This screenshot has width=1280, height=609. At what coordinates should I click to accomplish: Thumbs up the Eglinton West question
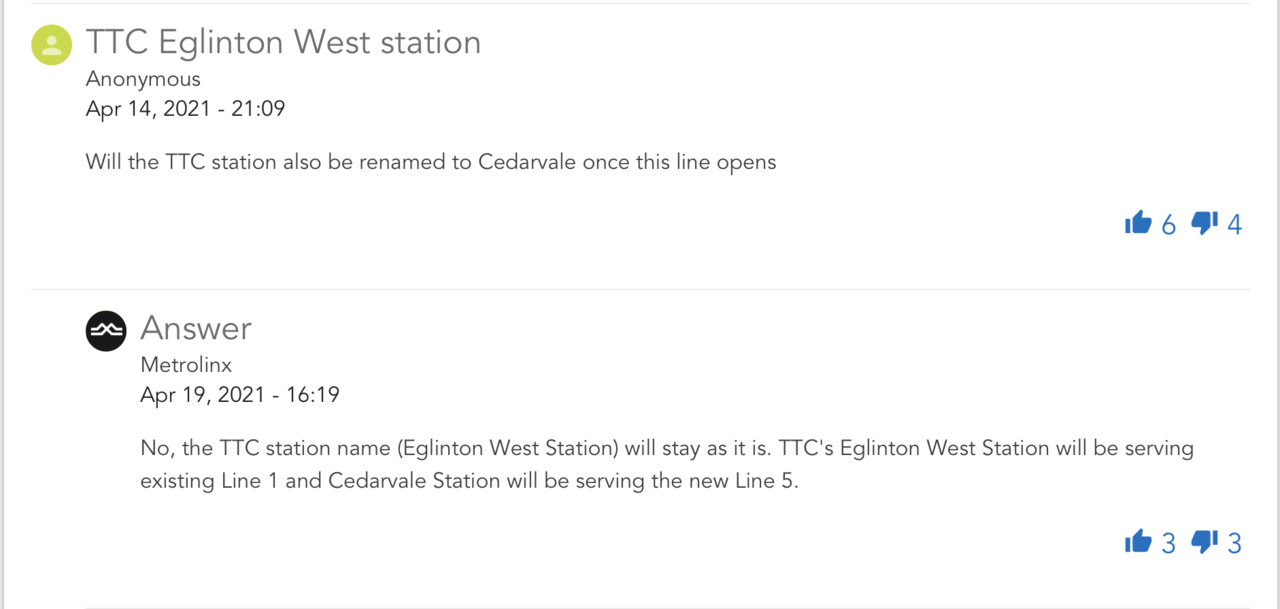pyautogui.click(x=1138, y=223)
